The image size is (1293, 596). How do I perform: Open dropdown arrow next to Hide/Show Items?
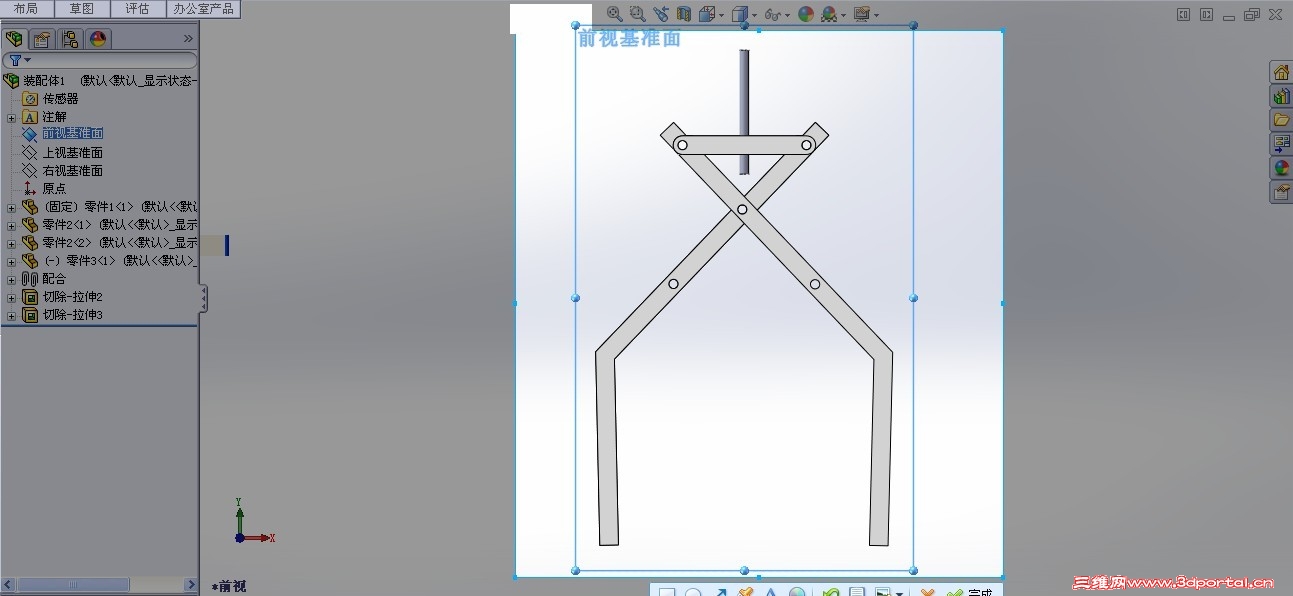[x=788, y=15]
